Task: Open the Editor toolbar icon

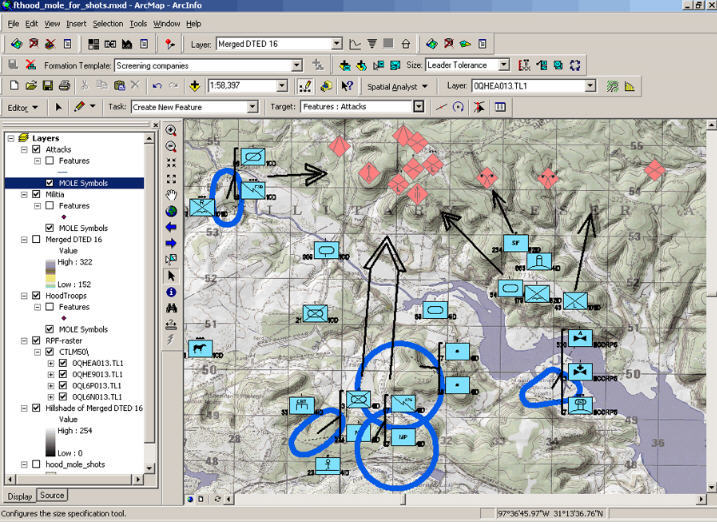Action: click(x=305, y=86)
